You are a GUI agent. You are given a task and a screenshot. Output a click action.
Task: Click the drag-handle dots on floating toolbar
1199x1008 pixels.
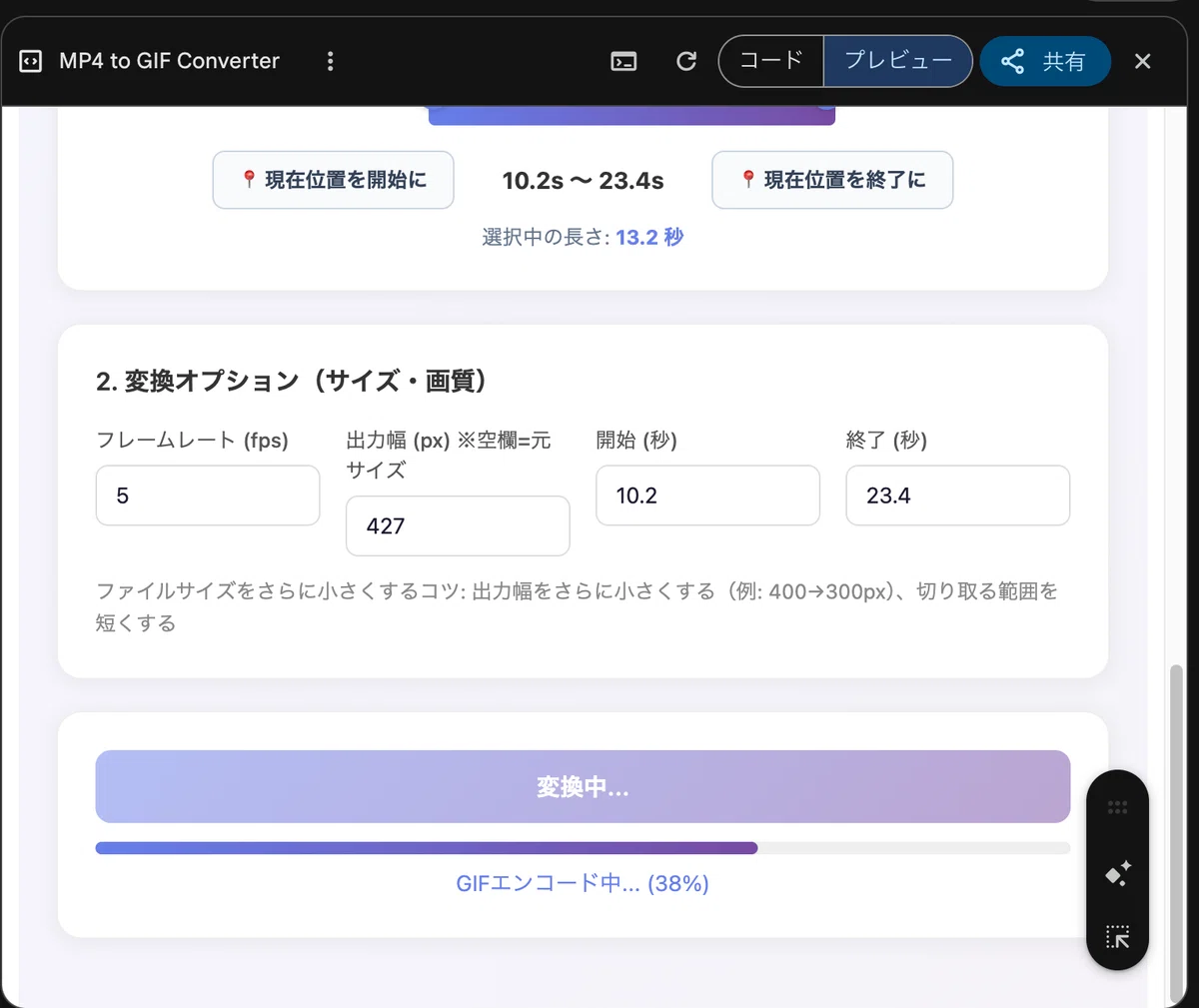1117,807
